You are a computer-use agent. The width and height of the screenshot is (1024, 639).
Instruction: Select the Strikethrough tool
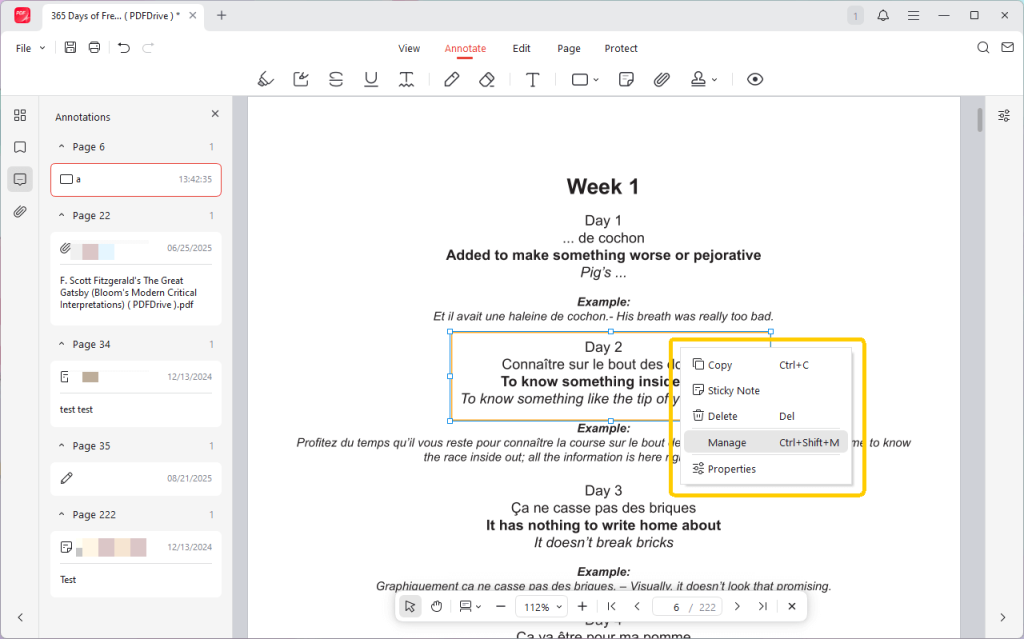336,79
